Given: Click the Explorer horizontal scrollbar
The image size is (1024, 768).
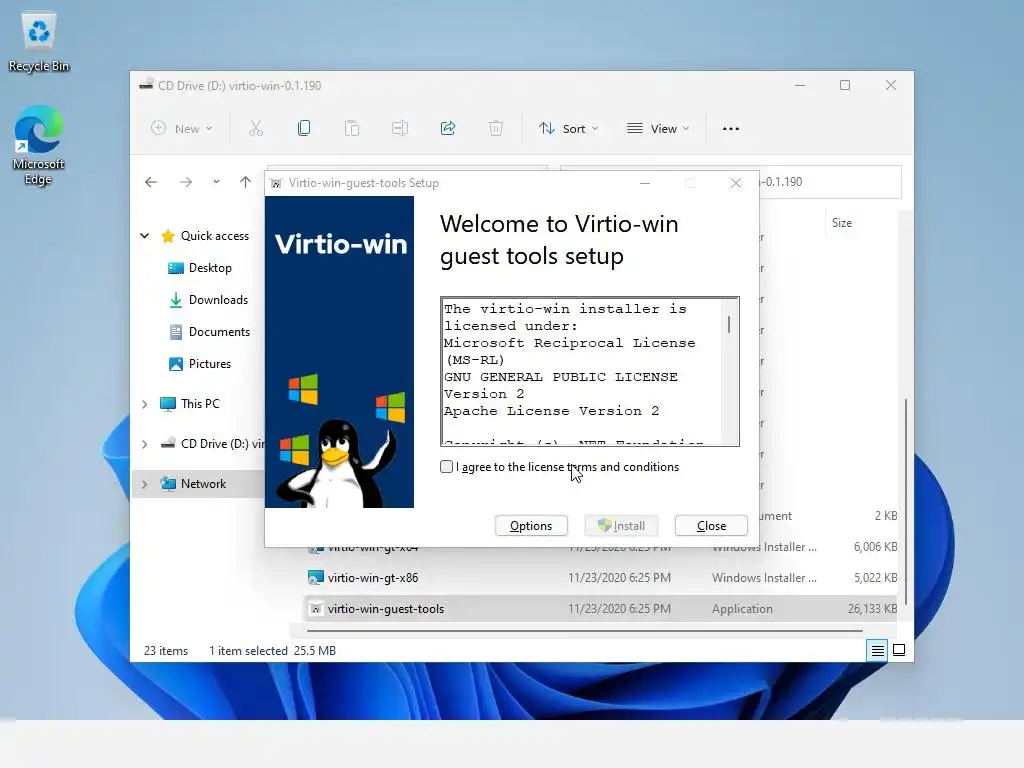Looking at the screenshot, I should tap(584, 631).
